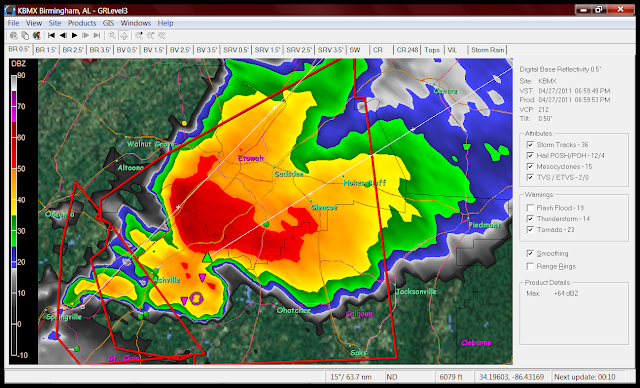The height and width of the screenshot is (388, 640).
Task: Select the SW spectrum width tab
Action: click(x=358, y=50)
